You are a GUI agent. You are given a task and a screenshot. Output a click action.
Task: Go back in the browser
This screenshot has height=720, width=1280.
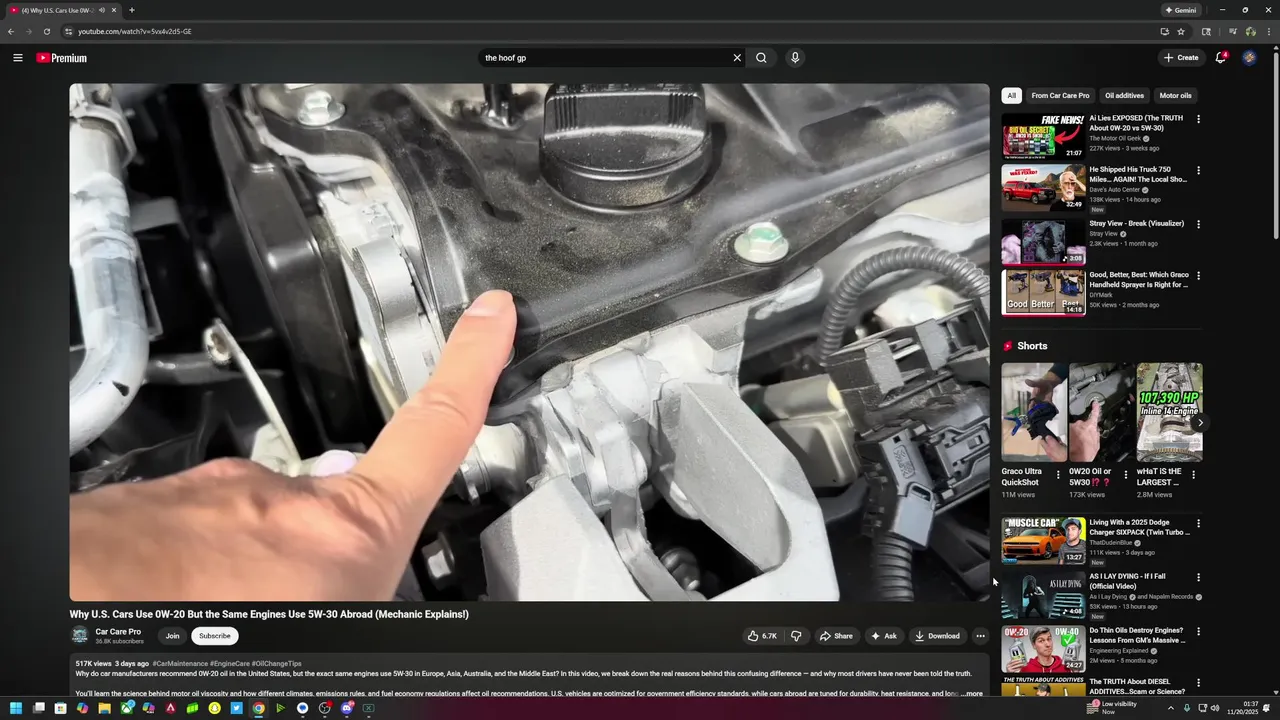point(11,31)
